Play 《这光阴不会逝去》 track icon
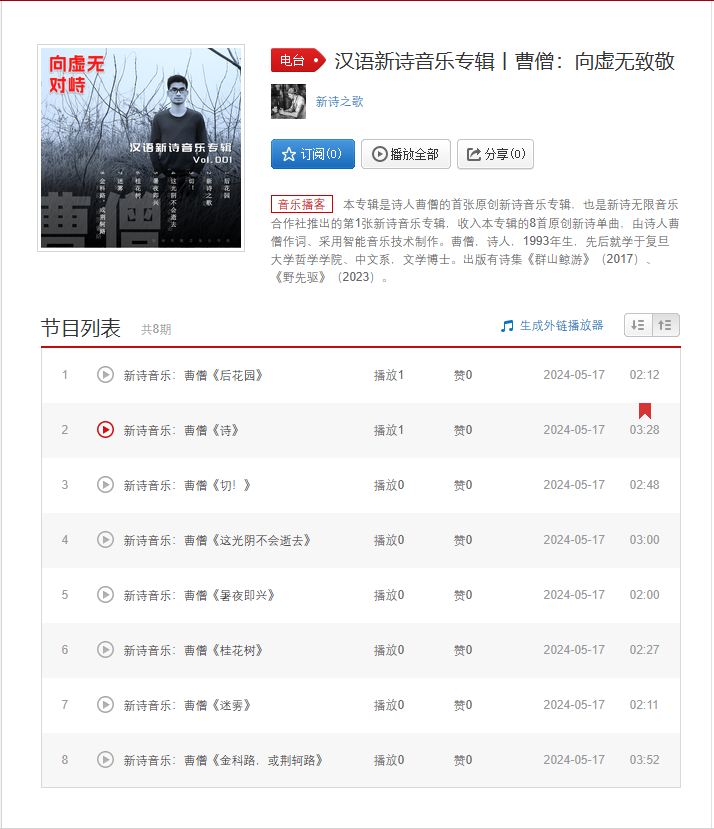 [x=105, y=540]
